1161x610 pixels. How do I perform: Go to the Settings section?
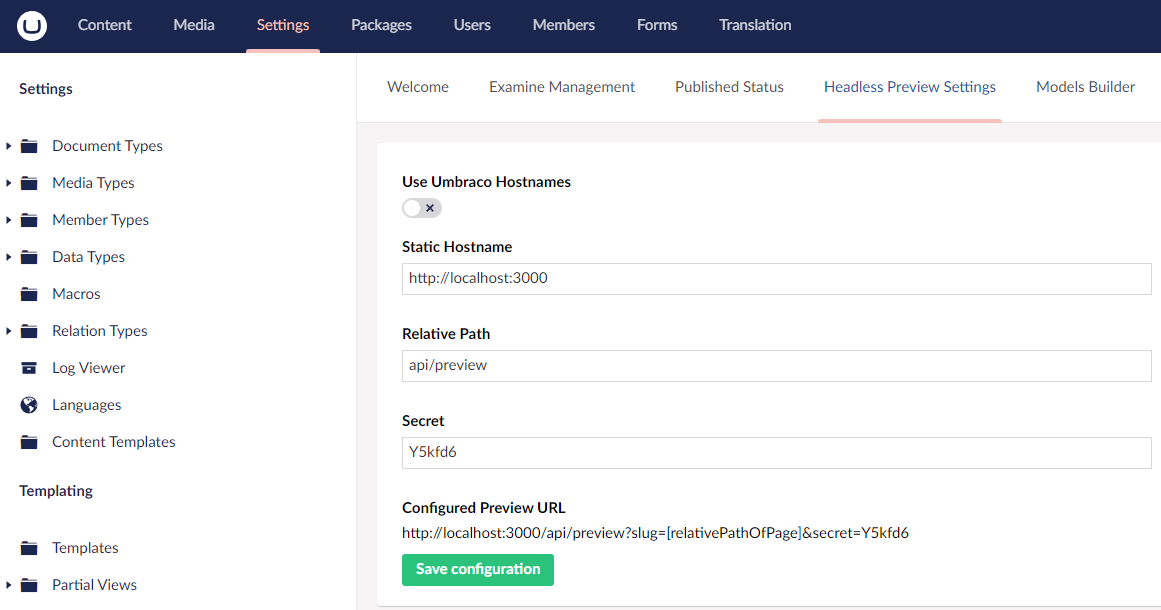tap(283, 25)
